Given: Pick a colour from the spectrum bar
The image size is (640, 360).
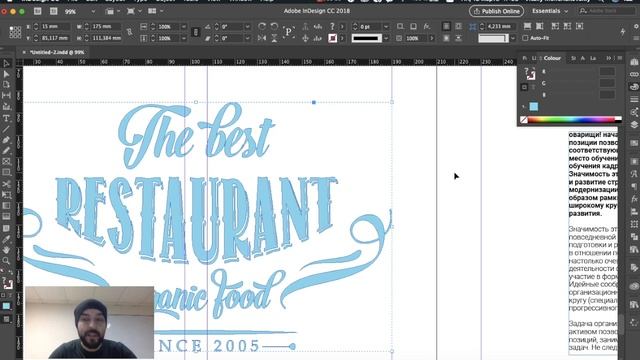Looking at the screenshot, I should tap(571, 120).
